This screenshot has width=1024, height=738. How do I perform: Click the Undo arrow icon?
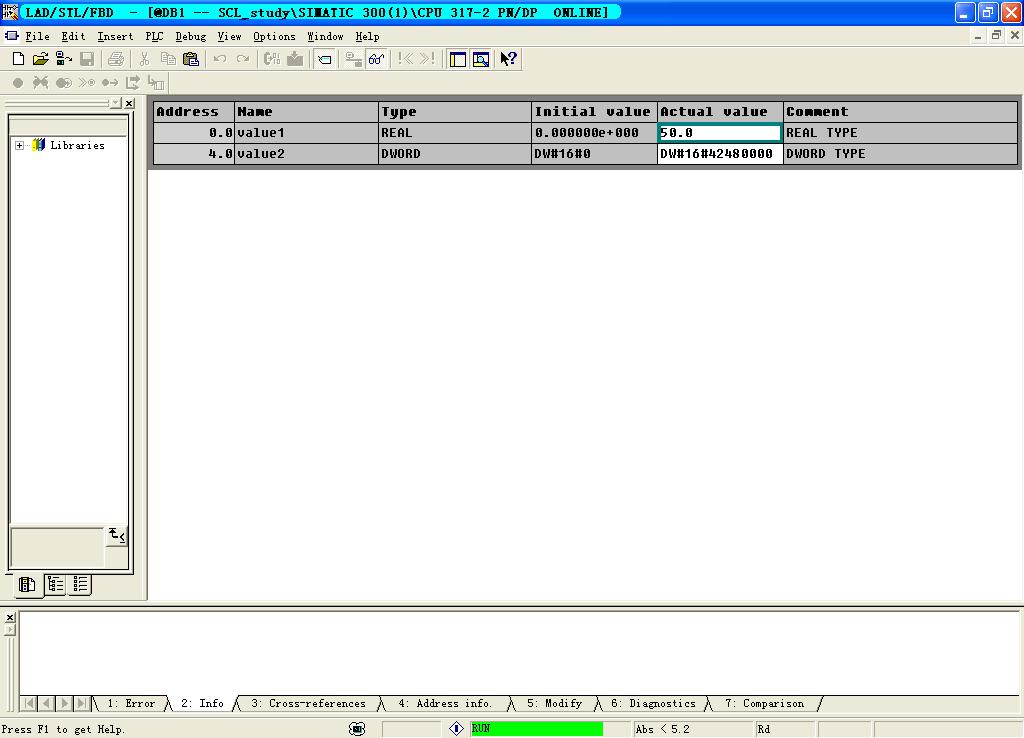[x=219, y=59]
